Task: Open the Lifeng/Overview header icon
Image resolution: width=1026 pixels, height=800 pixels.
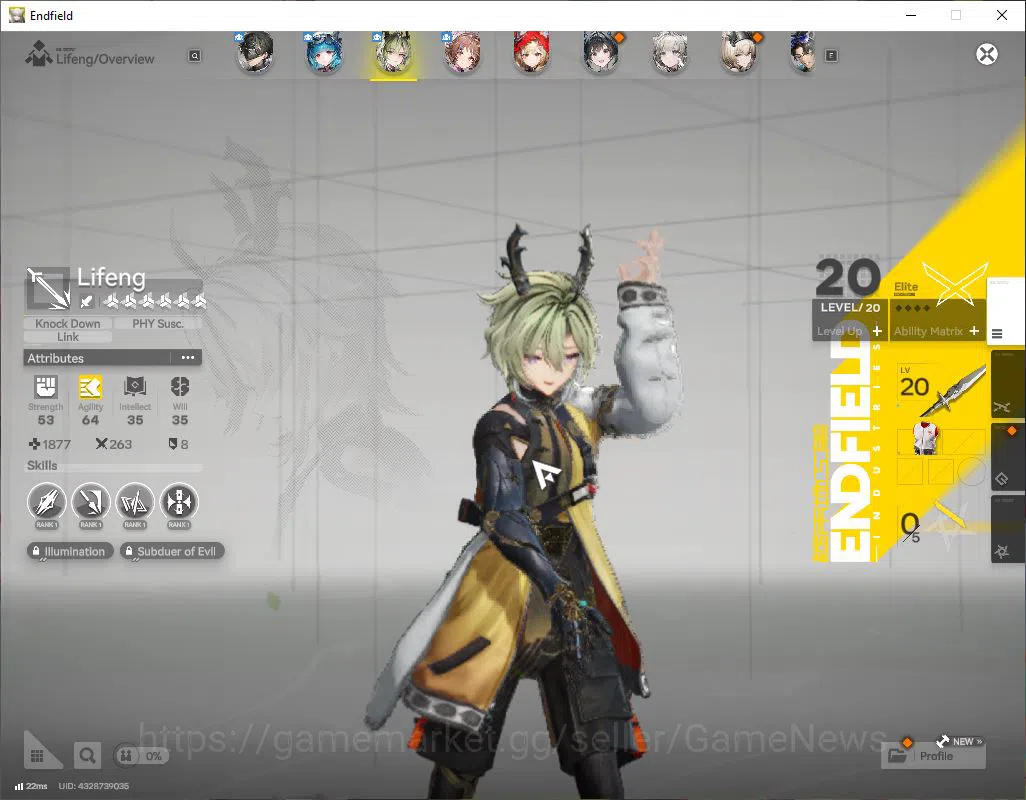Action: (x=39, y=54)
